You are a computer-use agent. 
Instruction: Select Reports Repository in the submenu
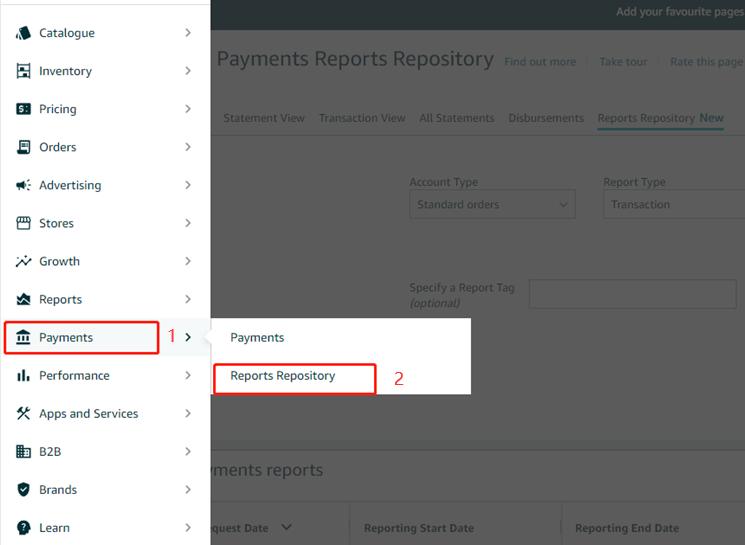click(283, 375)
